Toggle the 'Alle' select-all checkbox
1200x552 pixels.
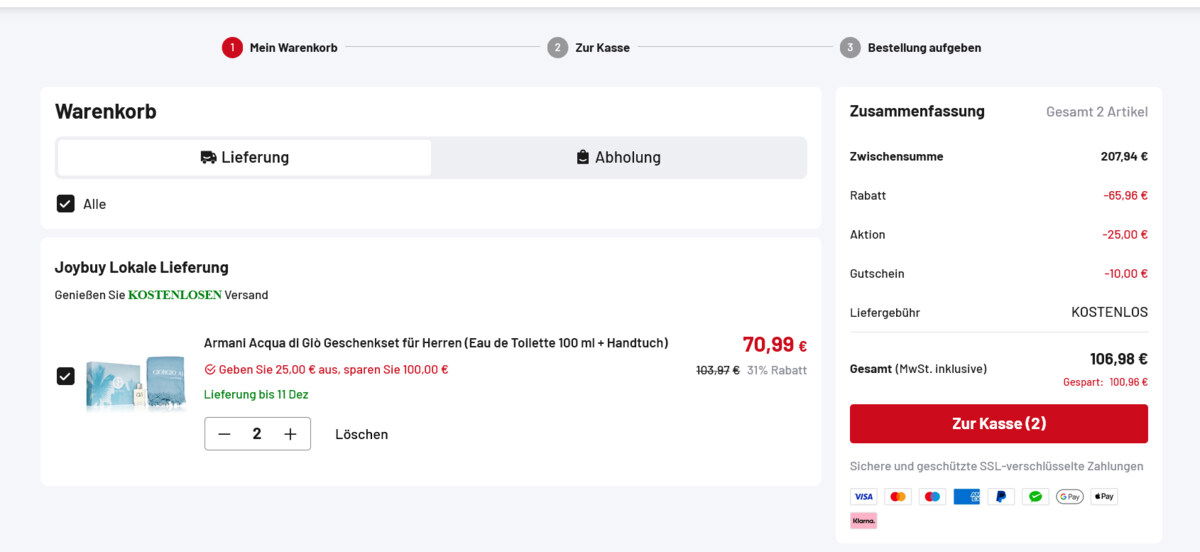point(66,204)
